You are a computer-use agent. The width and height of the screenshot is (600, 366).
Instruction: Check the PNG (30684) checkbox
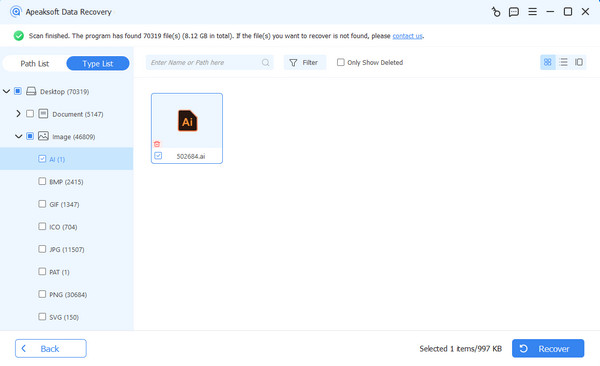tap(42, 294)
